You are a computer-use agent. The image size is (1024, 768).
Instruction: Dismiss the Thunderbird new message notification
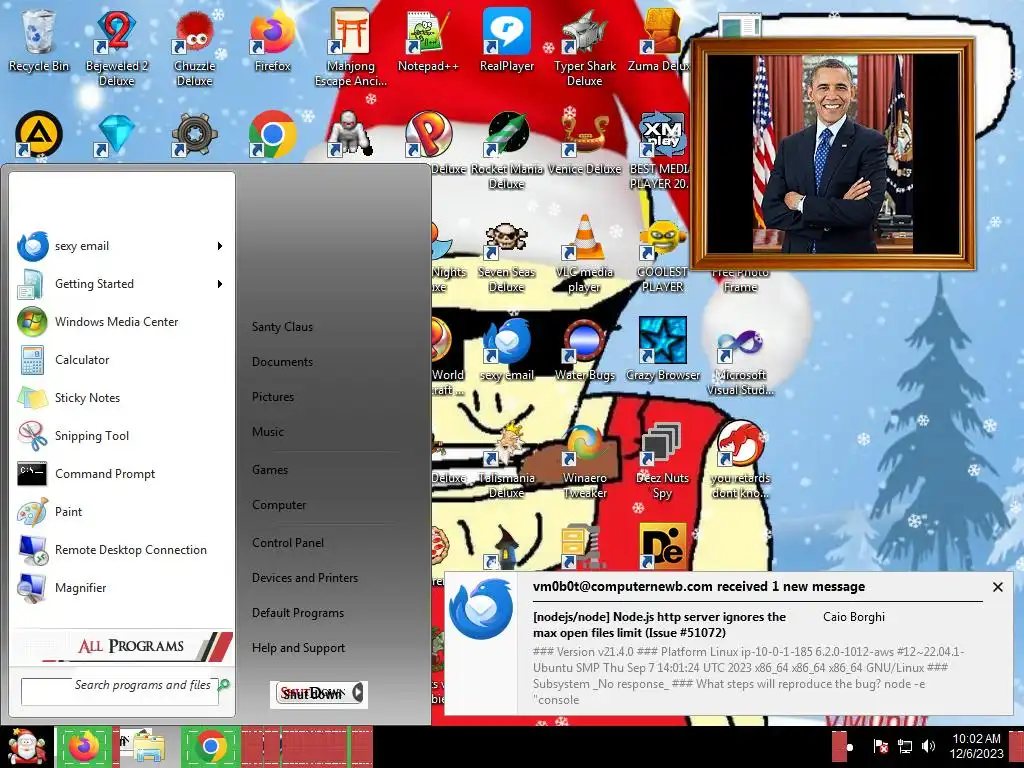[997, 587]
